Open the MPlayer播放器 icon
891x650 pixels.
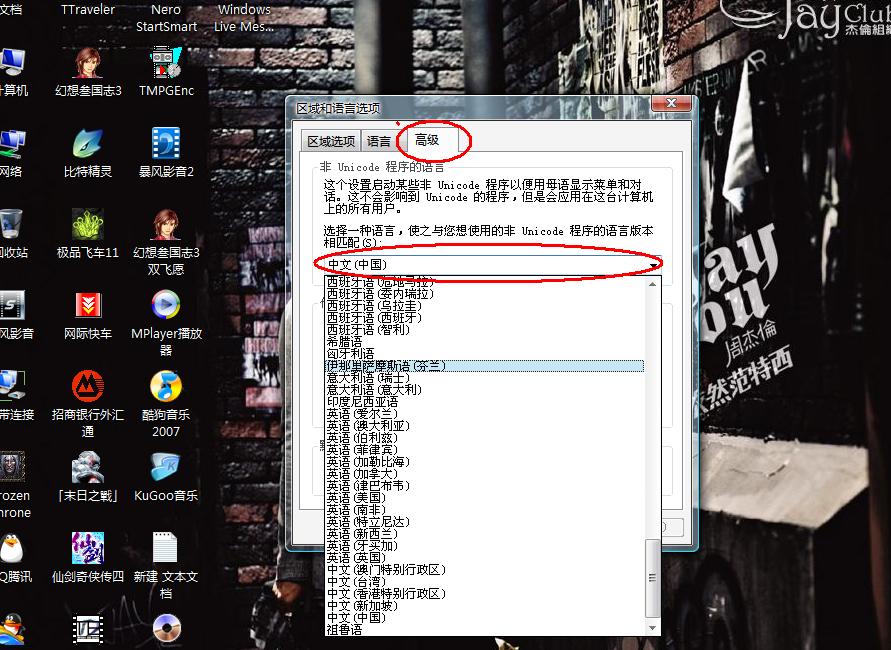point(166,308)
